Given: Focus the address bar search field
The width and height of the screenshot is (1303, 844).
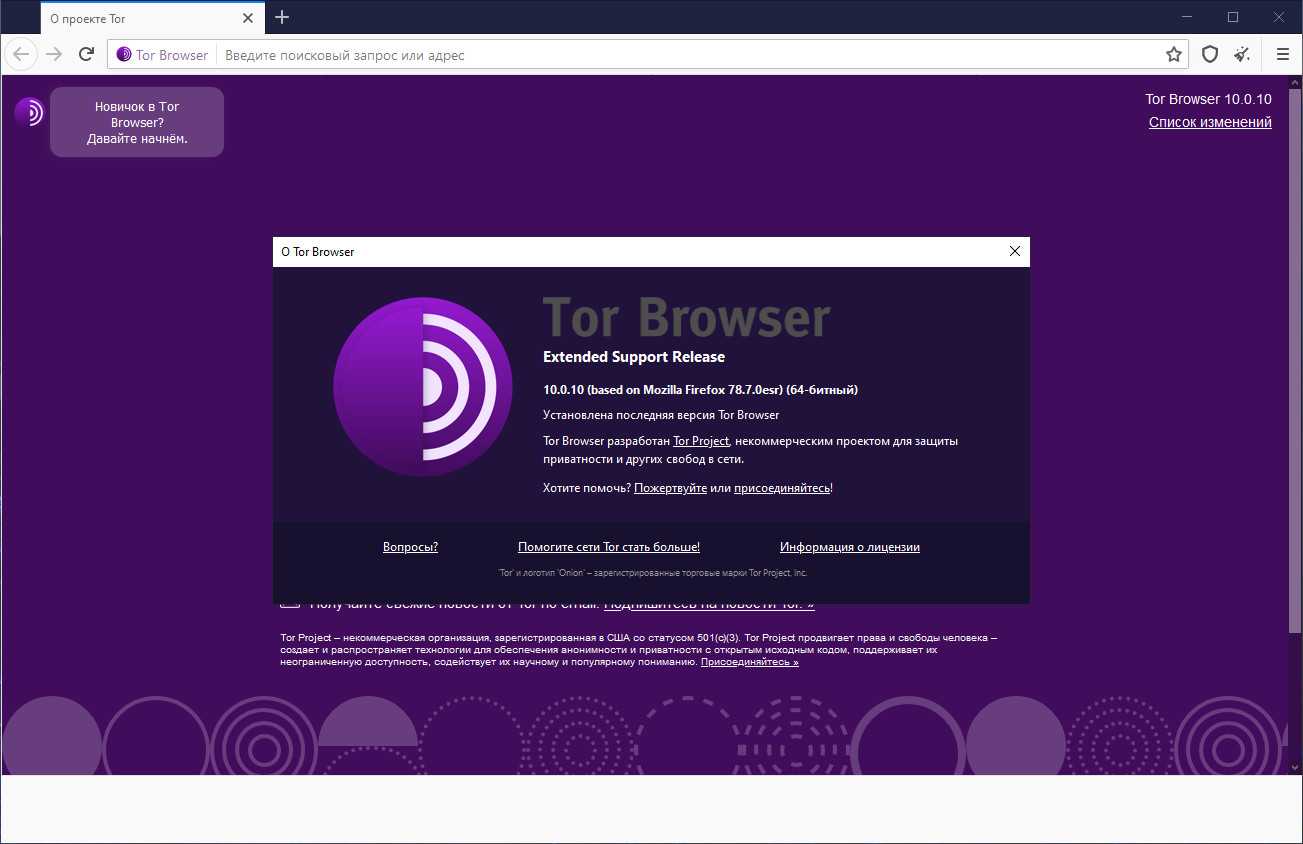Looking at the screenshot, I should pyautogui.click(x=690, y=55).
